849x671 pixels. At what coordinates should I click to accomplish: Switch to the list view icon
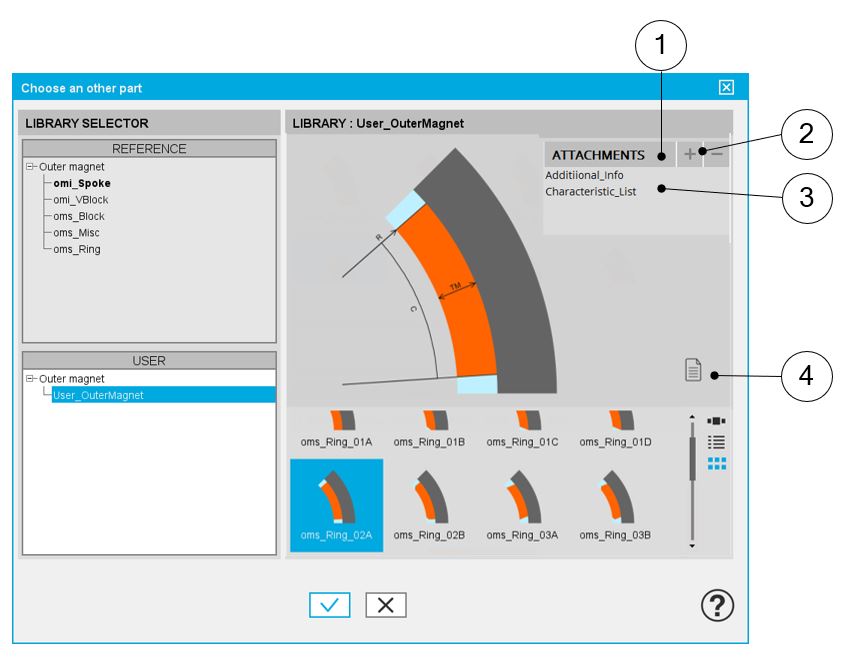coord(716,441)
